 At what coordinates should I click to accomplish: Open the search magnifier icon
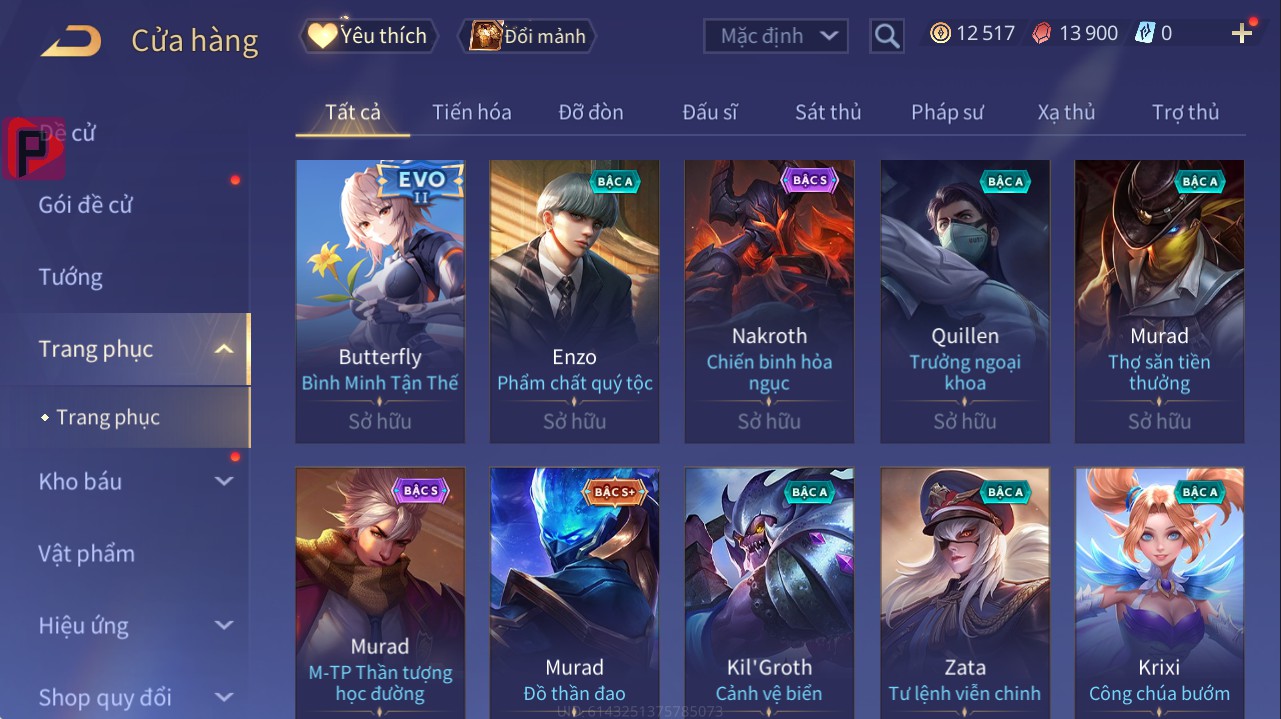[x=886, y=36]
